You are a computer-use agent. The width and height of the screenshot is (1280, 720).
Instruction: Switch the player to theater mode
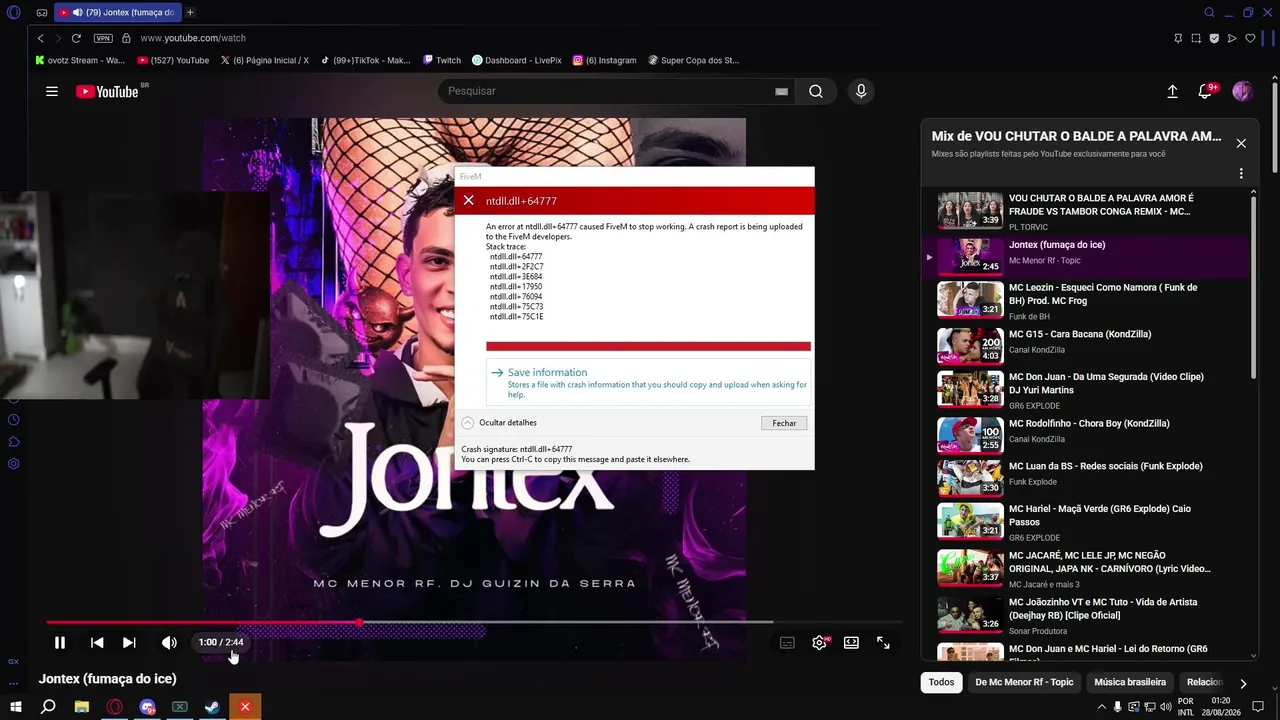pyautogui.click(x=851, y=643)
